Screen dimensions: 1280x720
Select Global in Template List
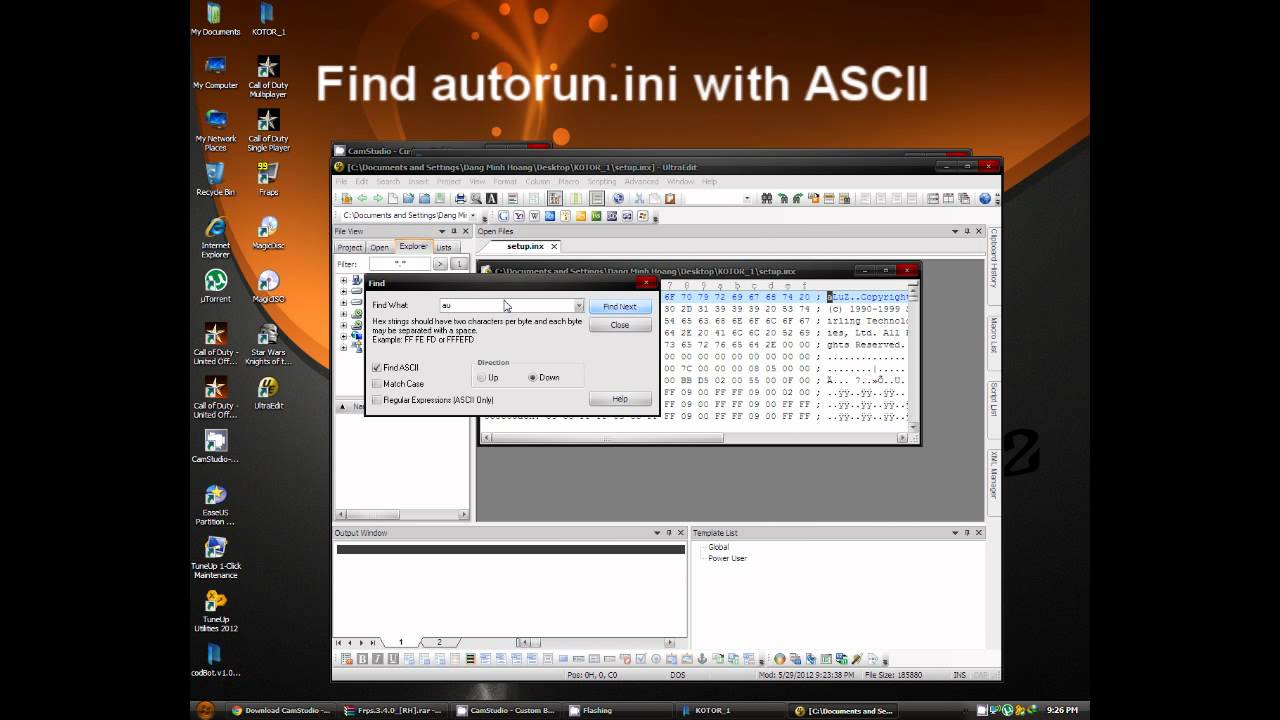click(x=719, y=547)
